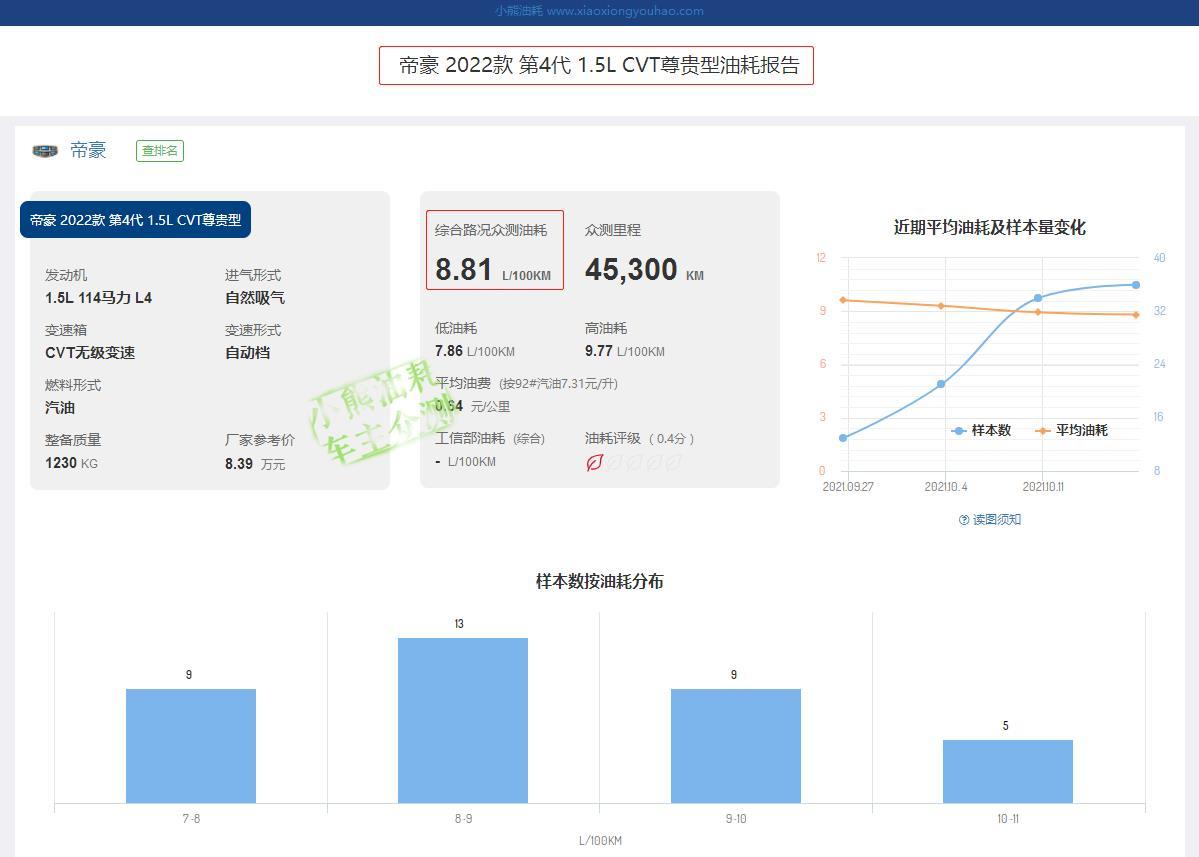Click the 7.86 L/100KM low consumption value
1199x857 pixels.
(475, 351)
